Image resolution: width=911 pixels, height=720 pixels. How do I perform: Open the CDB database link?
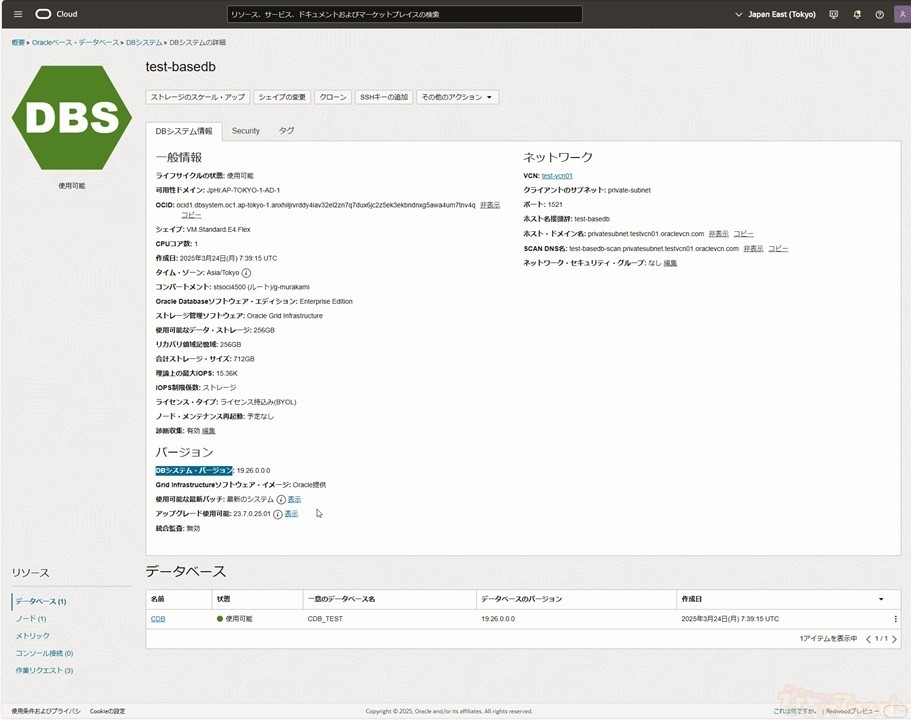point(158,619)
